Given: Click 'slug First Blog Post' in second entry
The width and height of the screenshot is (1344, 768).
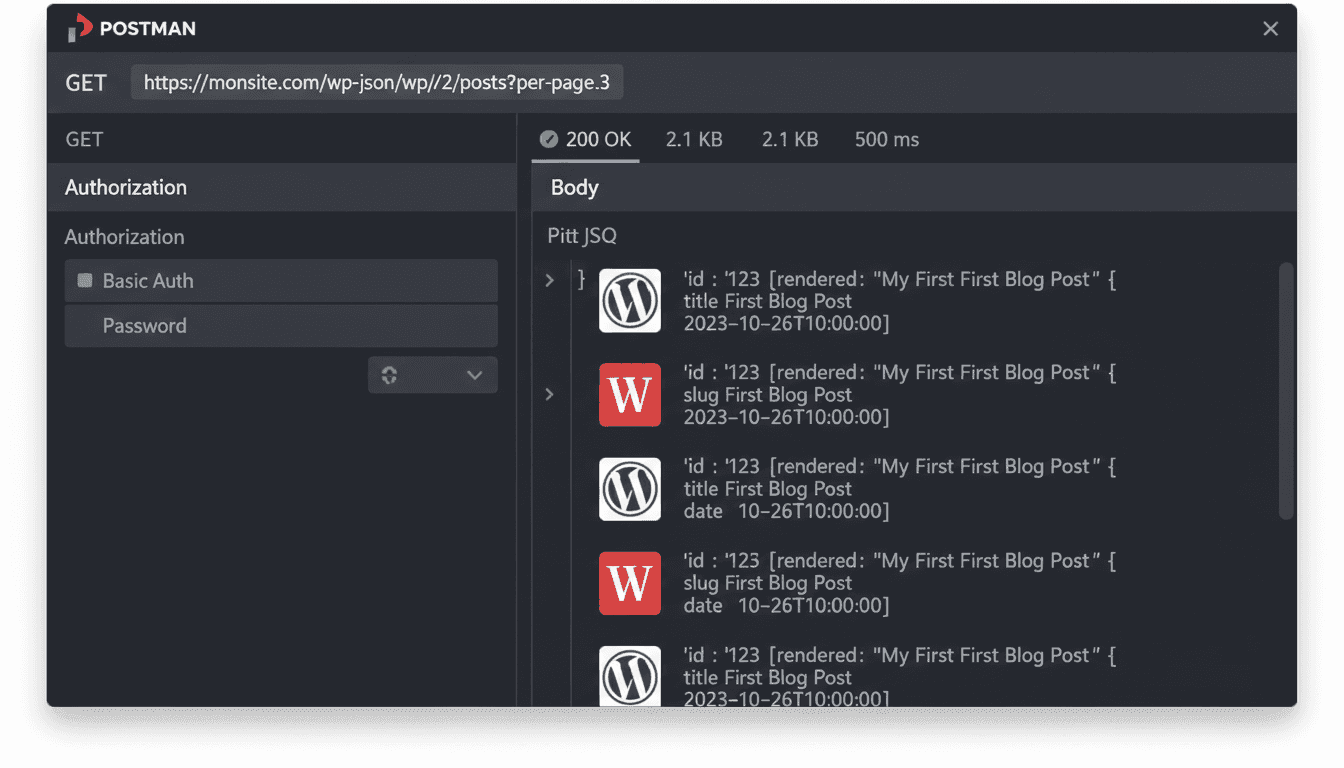Looking at the screenshot, I should (x=768, y=395).
